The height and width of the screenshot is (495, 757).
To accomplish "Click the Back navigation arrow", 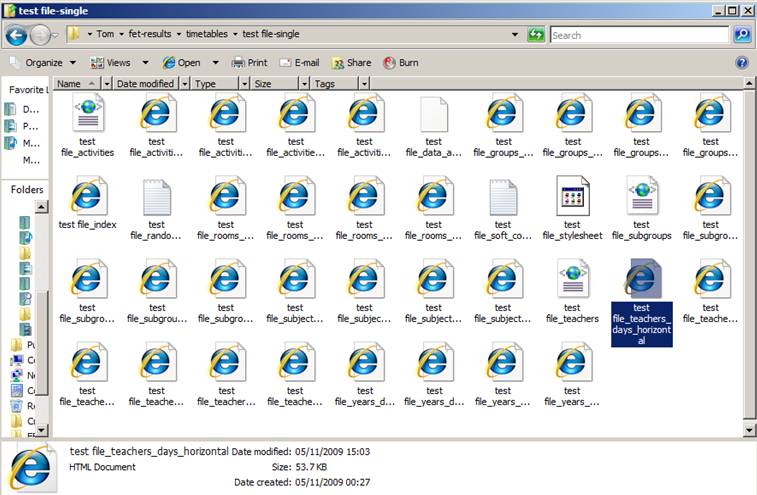I will coord(17,35).
